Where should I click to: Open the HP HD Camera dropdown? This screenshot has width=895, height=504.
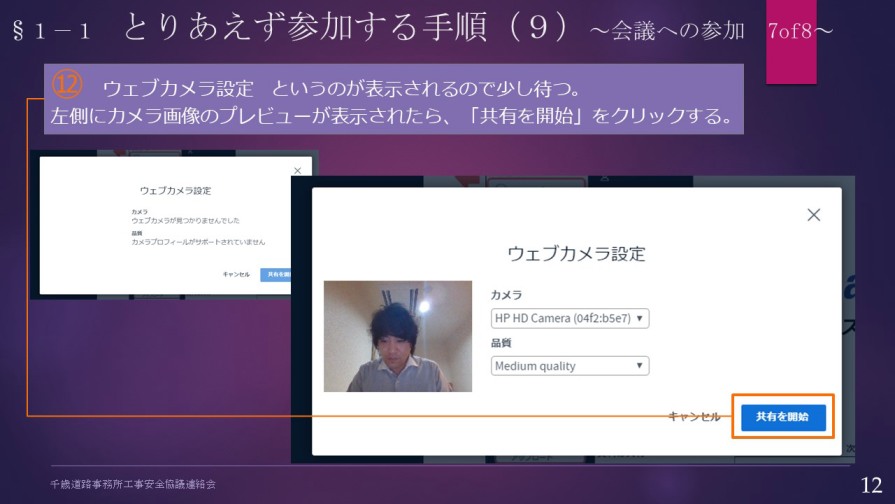pos(570,318)
